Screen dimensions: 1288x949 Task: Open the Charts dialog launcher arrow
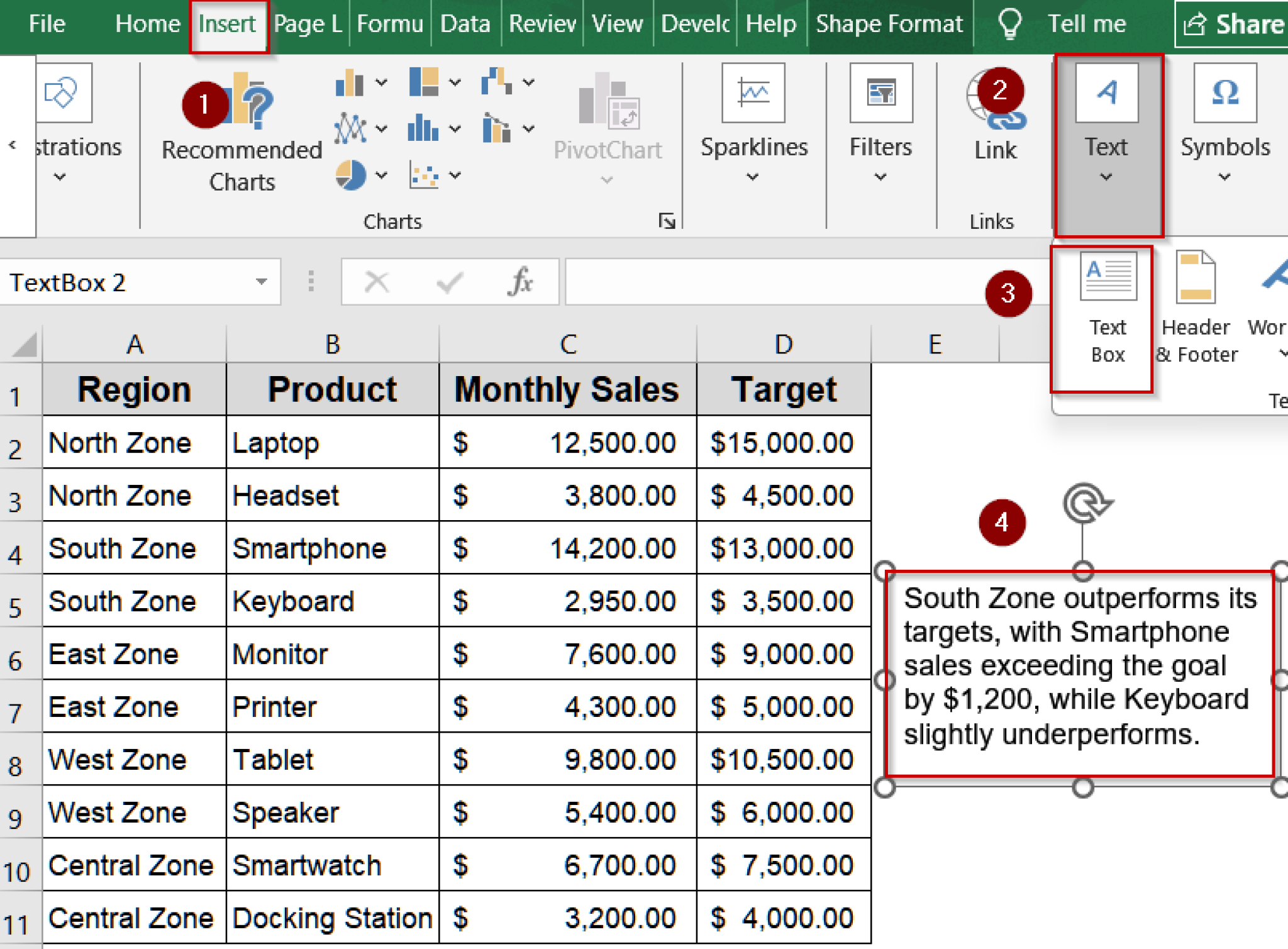(x=667, y=221)
